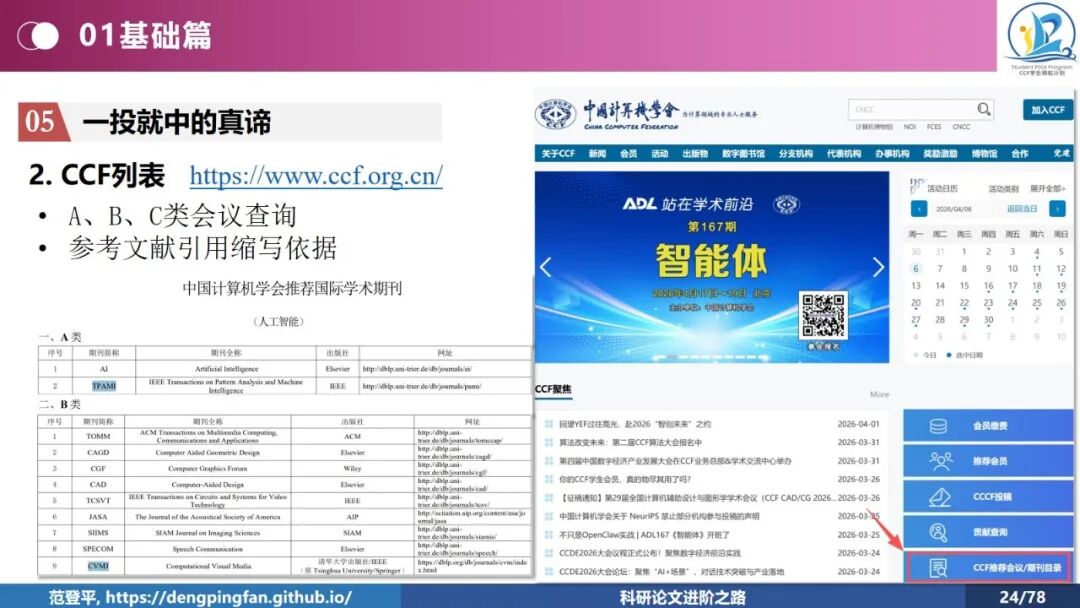
Task: Click Computer Graphics Forum table cell
Action: pos(207,468)
